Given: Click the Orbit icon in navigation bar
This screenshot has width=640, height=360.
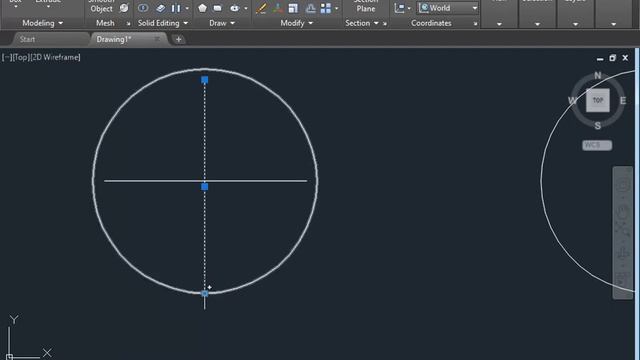Looking at the screenshot, I should pos(622,253).
